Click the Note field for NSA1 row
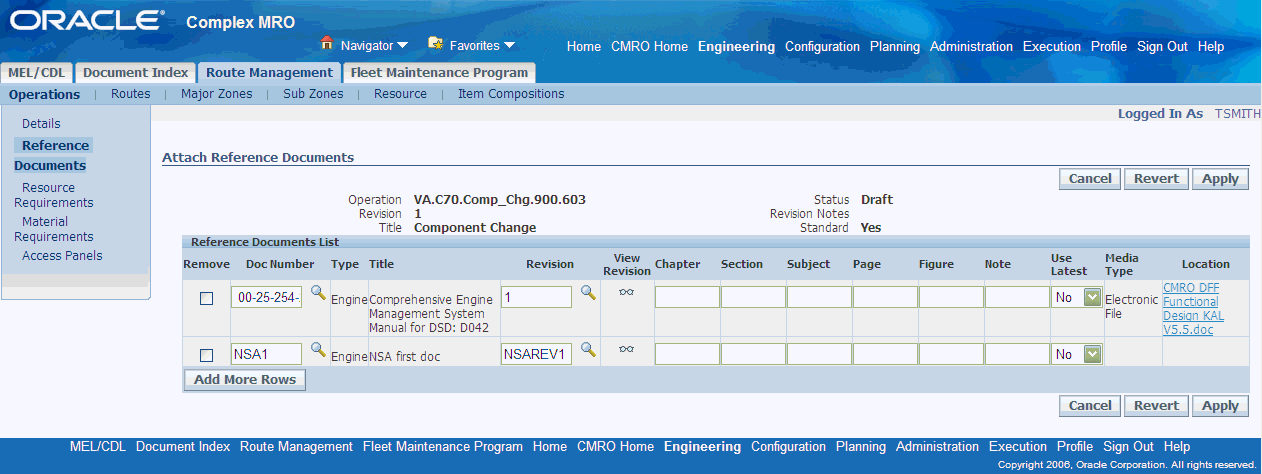The height and width of the screenshot is (474, 1262). pos(1017,354)
